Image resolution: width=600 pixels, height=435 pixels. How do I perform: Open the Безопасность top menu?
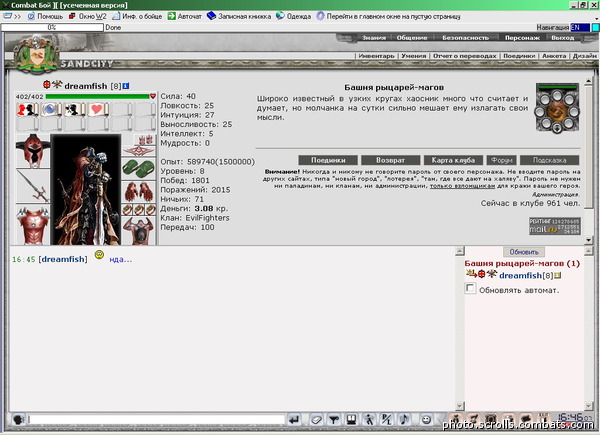(465, 37)
